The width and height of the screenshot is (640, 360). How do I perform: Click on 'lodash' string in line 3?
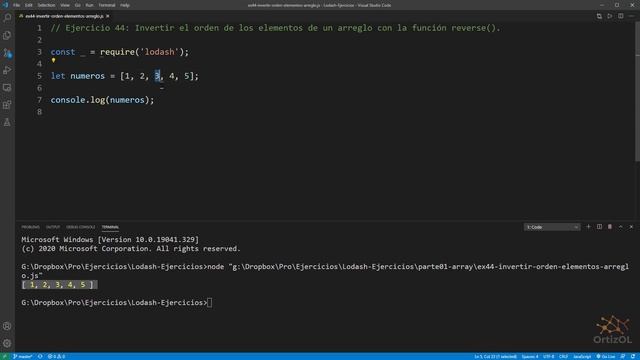pyautogui.click(x=160, y=52)
